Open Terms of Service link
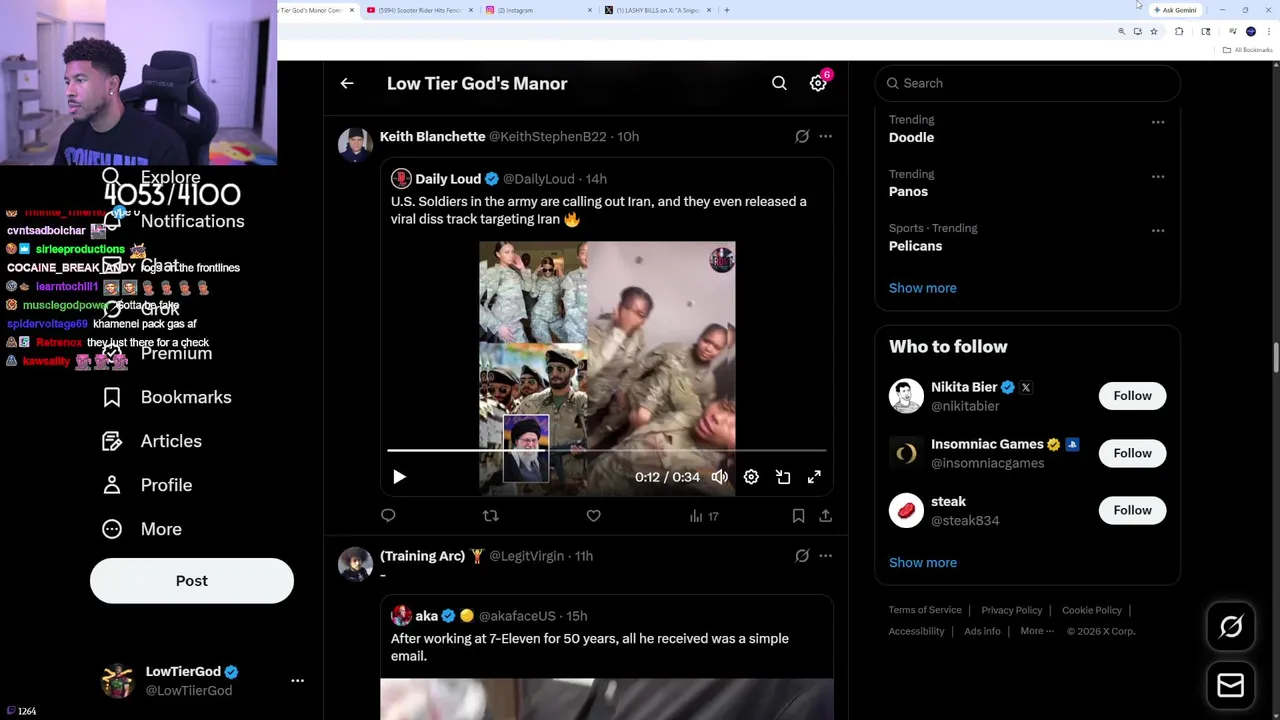The width and height of the screenshot is (1280, 720). click(x=925, y=610)
